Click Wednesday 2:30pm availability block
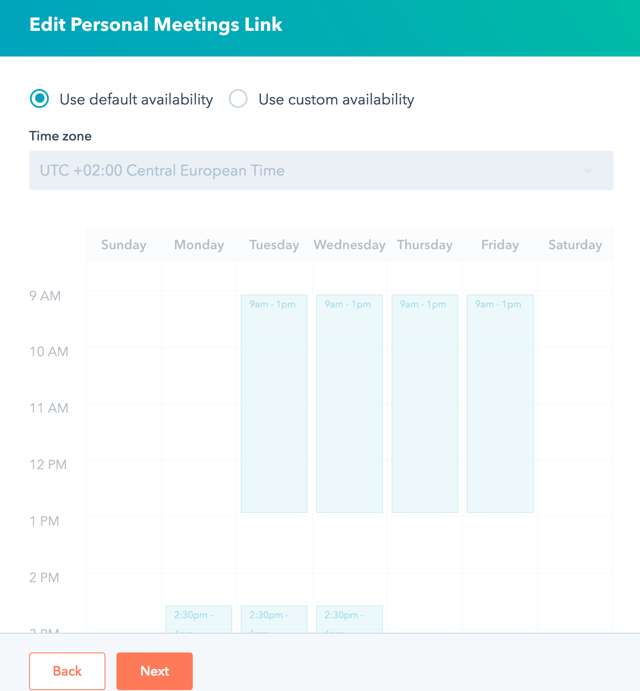The height and width of the screenshot is (691, 640). (349, 619)
